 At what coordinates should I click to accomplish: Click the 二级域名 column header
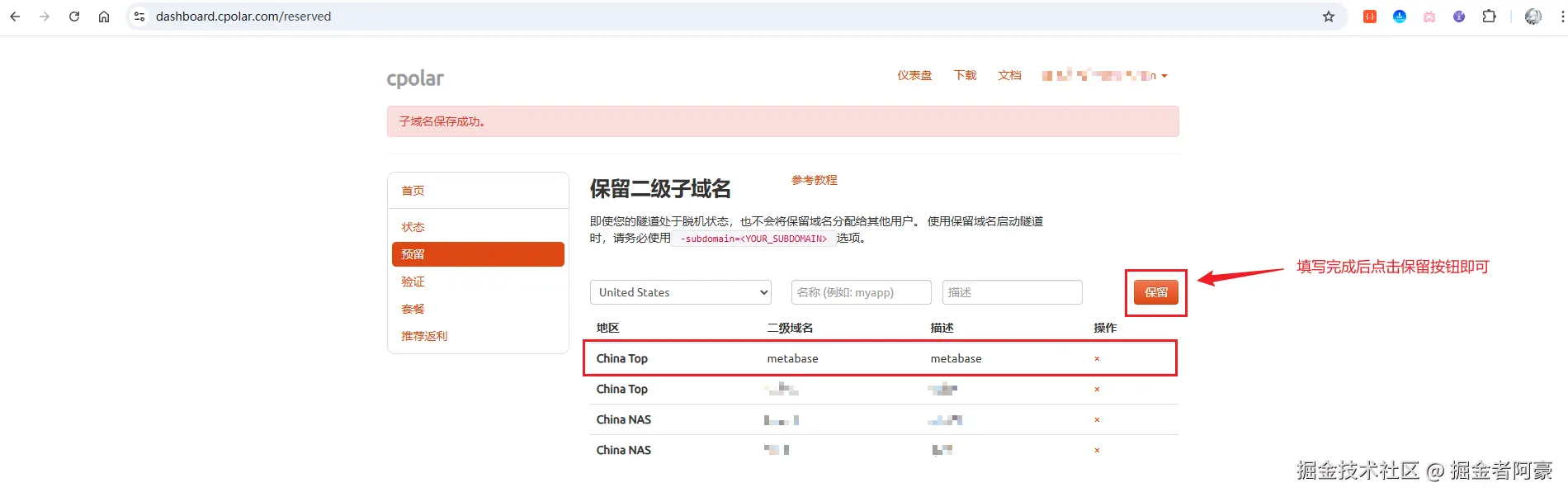[x=790, y=328]
